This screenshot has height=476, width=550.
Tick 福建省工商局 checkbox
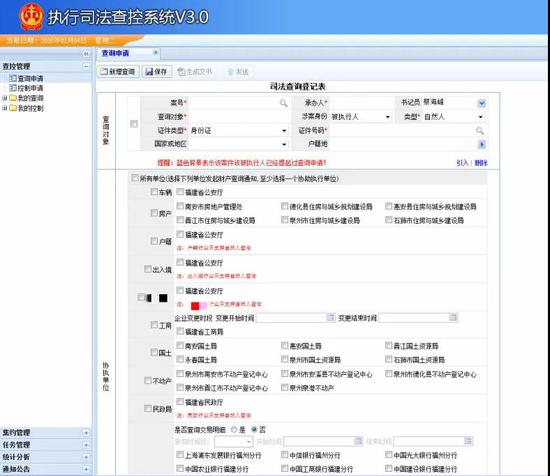click(180, 331)
